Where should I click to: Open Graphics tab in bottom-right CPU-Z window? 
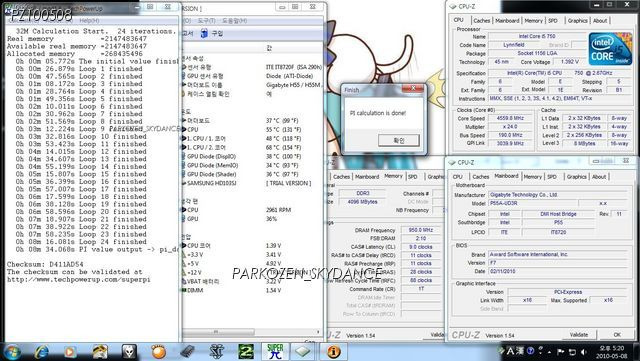(576, 176)
